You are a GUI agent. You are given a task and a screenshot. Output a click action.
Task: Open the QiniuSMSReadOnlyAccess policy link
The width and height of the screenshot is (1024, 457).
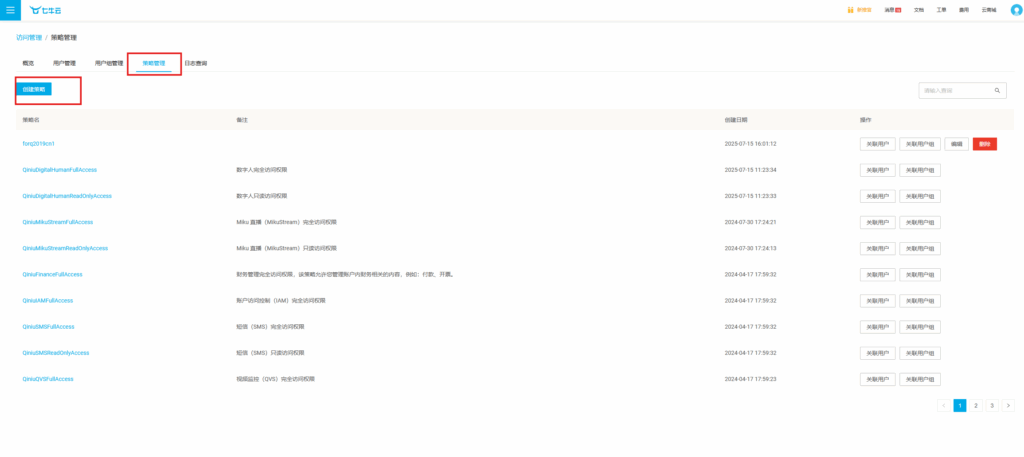tap(56, 353)
